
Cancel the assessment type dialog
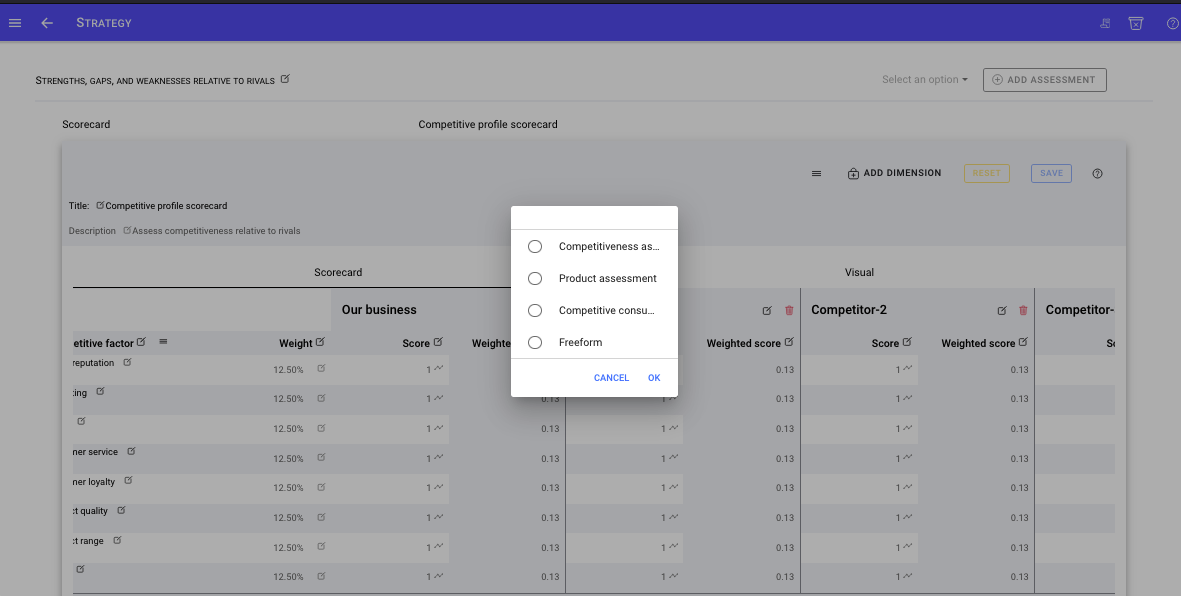point(611,378)
